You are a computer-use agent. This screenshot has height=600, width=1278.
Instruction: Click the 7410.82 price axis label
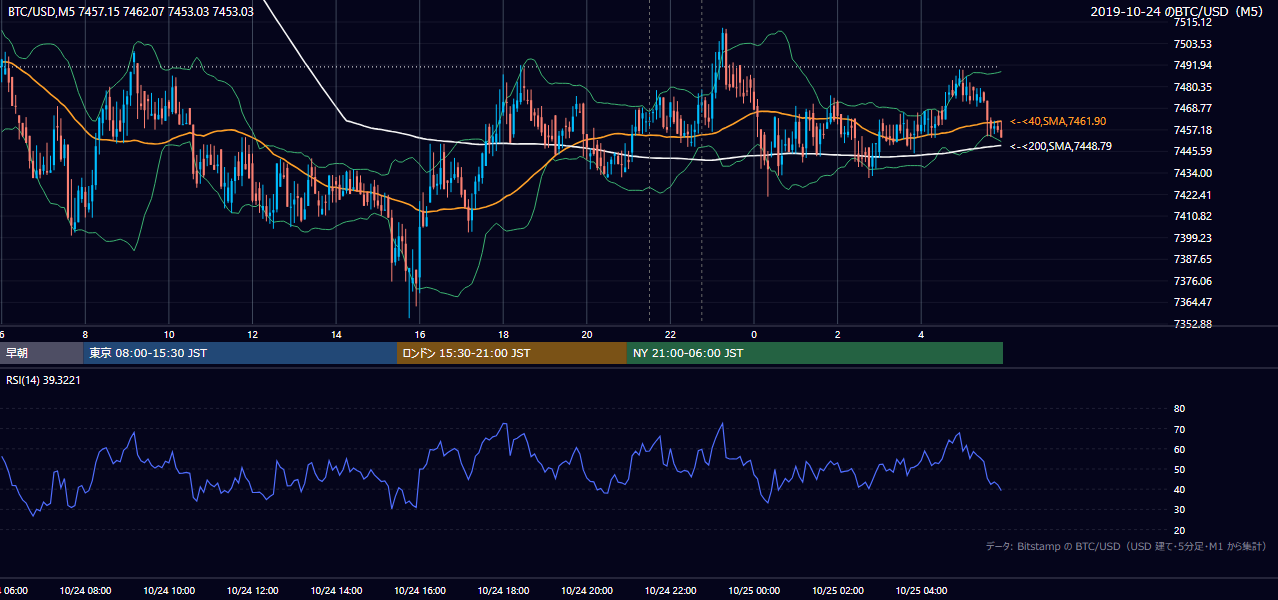click(1193, 216)
